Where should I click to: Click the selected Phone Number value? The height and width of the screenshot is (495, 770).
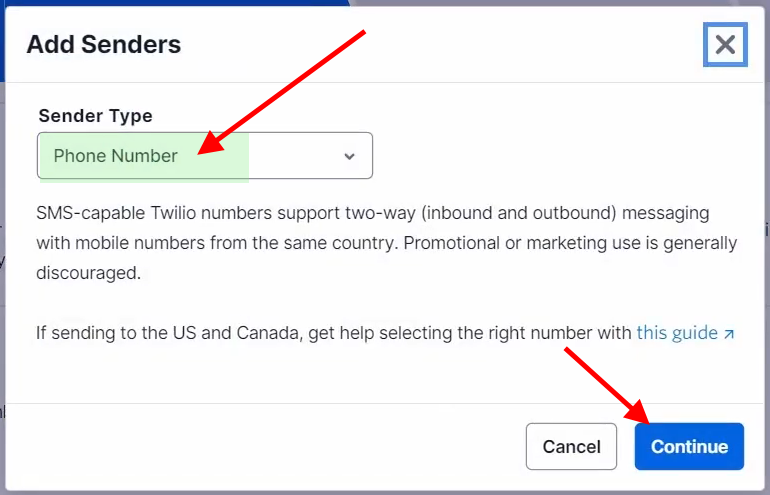pyautogui.click(x=116, y=156)
